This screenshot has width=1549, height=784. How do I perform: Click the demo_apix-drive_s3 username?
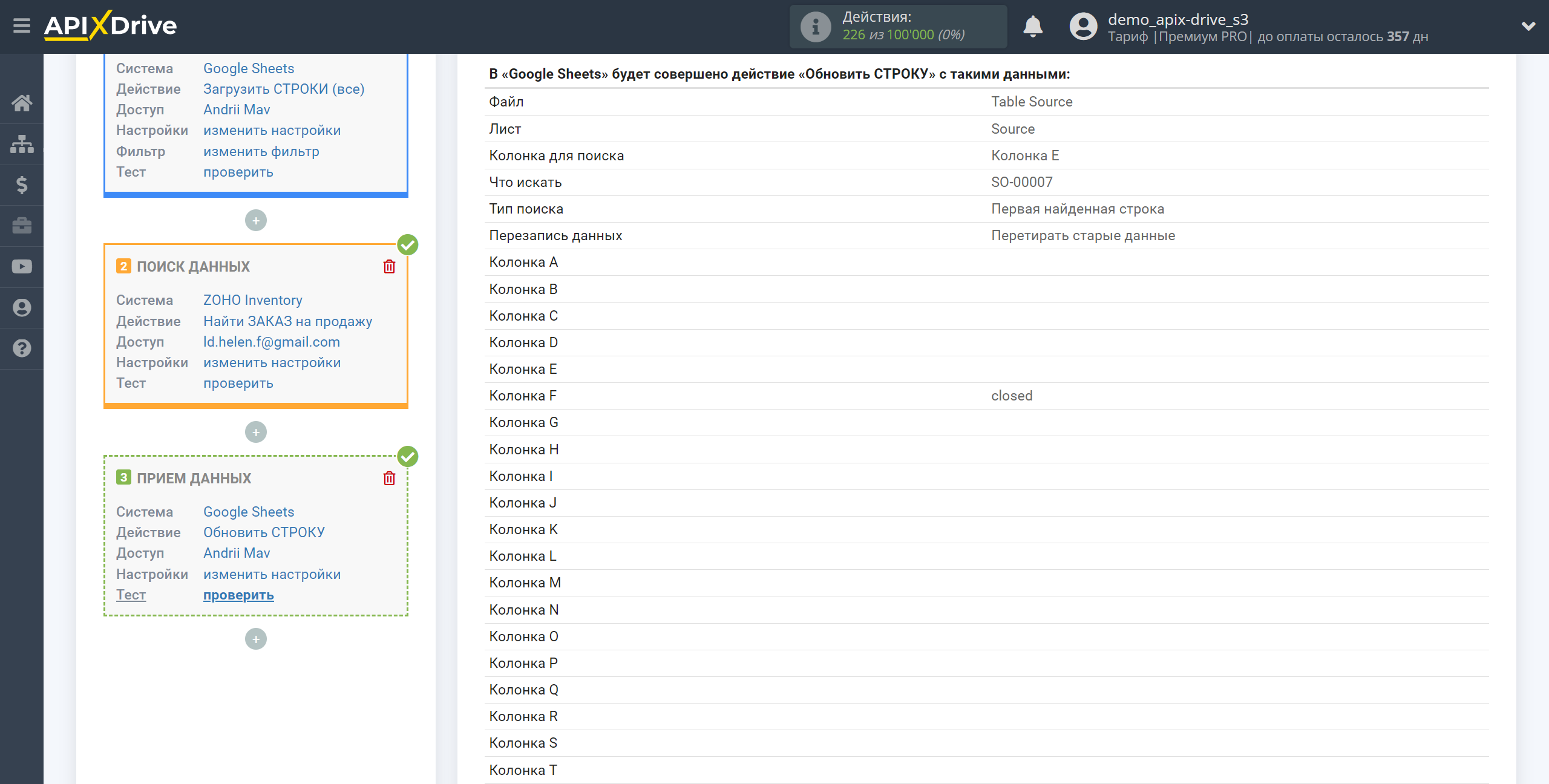1178,19
